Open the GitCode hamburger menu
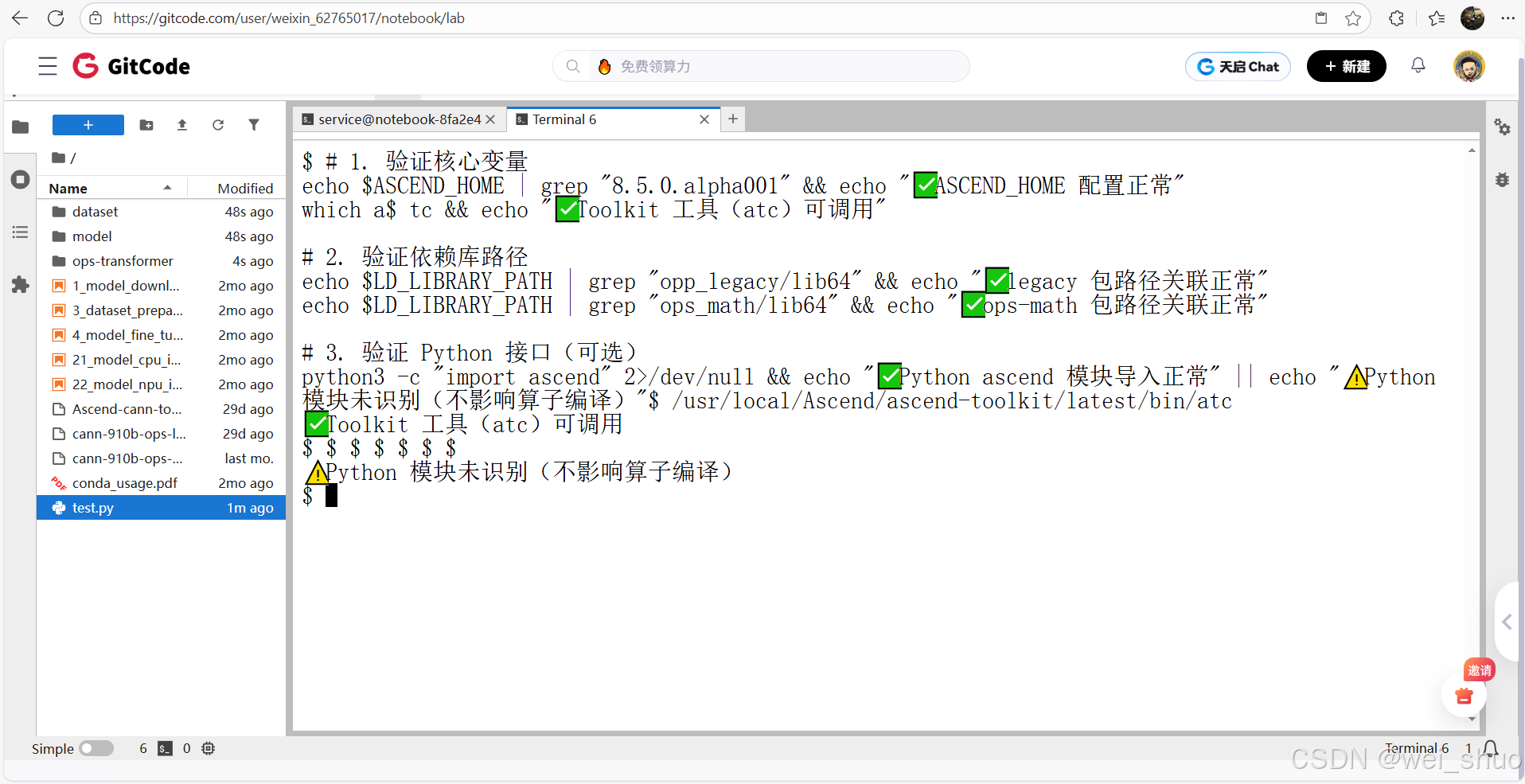 pyautogui.click(x=48, y=66)
